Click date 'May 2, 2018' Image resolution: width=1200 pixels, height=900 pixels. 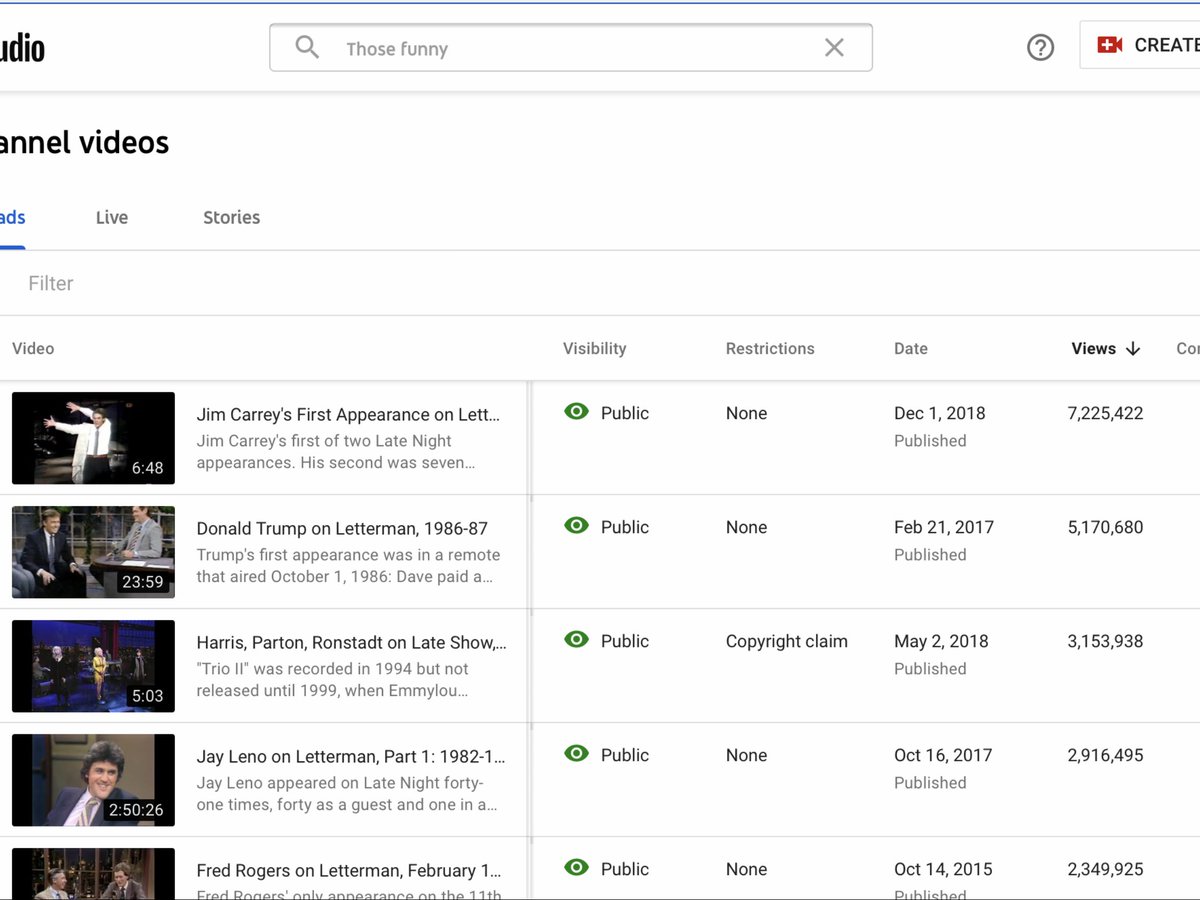click(x=941, y=641)
